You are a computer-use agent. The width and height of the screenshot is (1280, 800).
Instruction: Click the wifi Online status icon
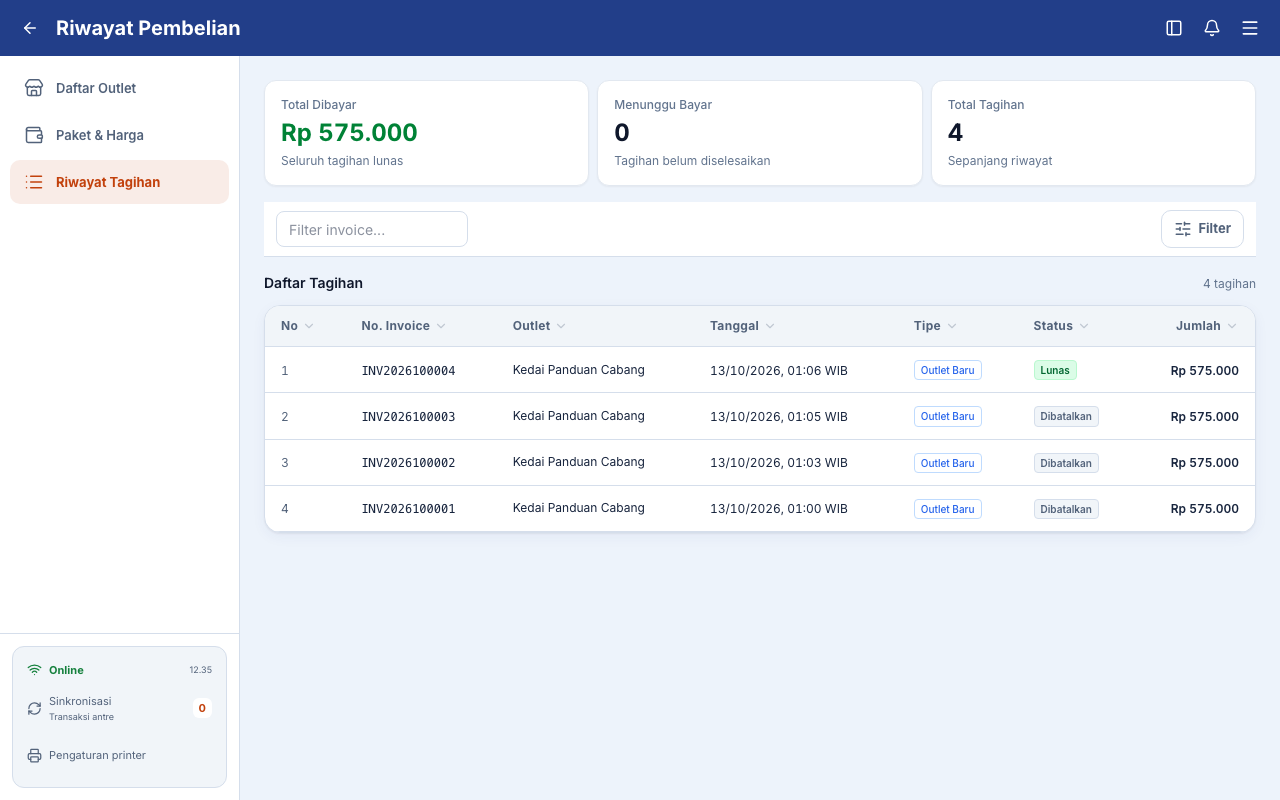34,670
